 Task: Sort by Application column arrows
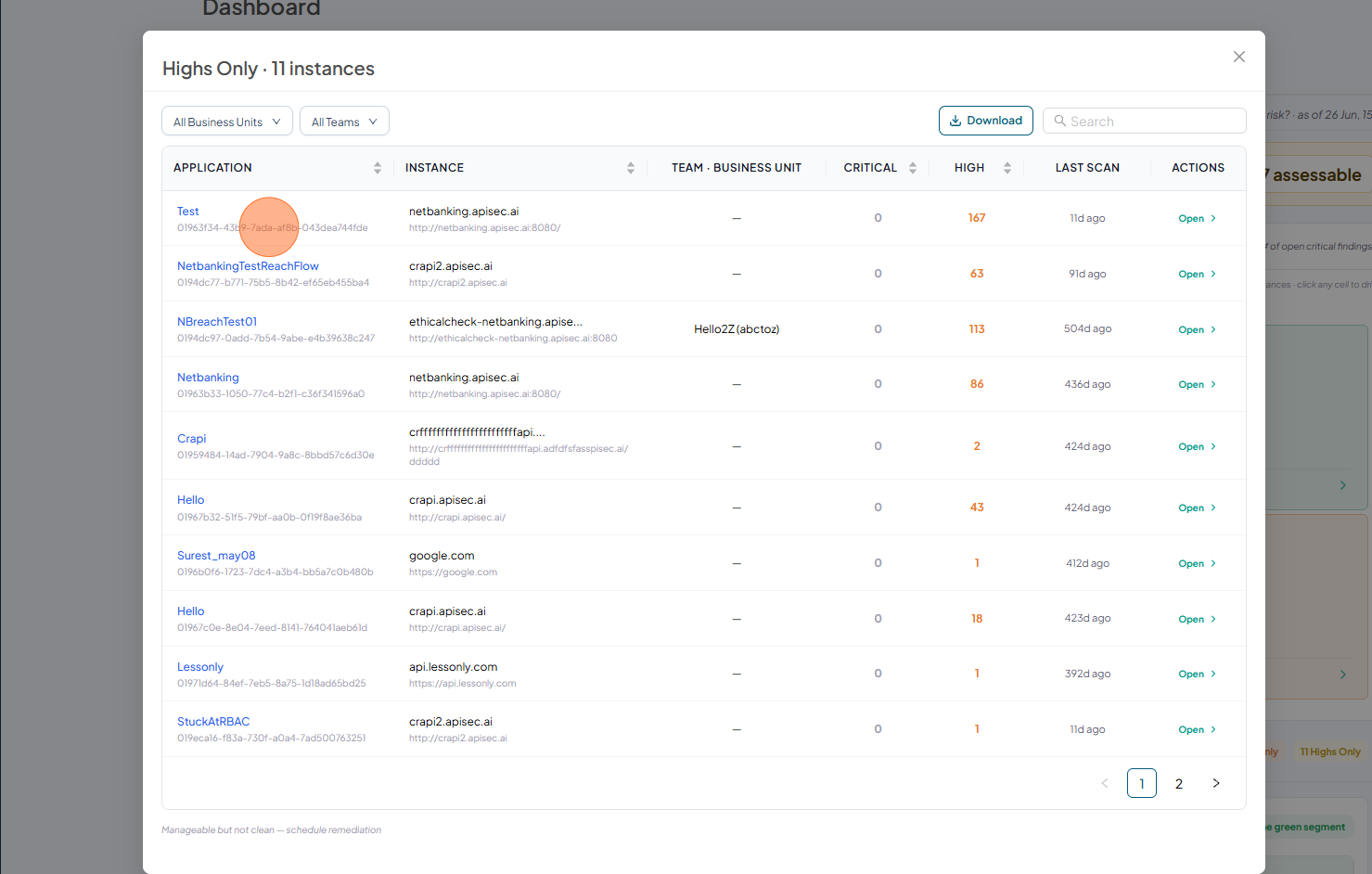tap(378, 168)
